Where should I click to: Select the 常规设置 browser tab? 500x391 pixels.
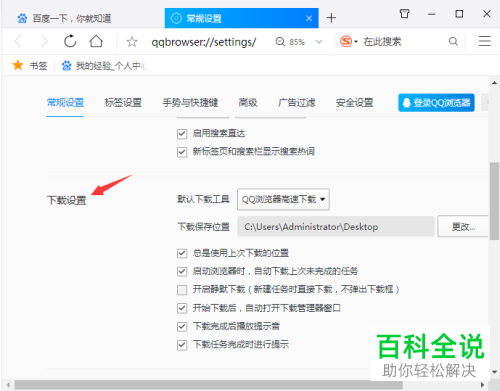point(241,18)
